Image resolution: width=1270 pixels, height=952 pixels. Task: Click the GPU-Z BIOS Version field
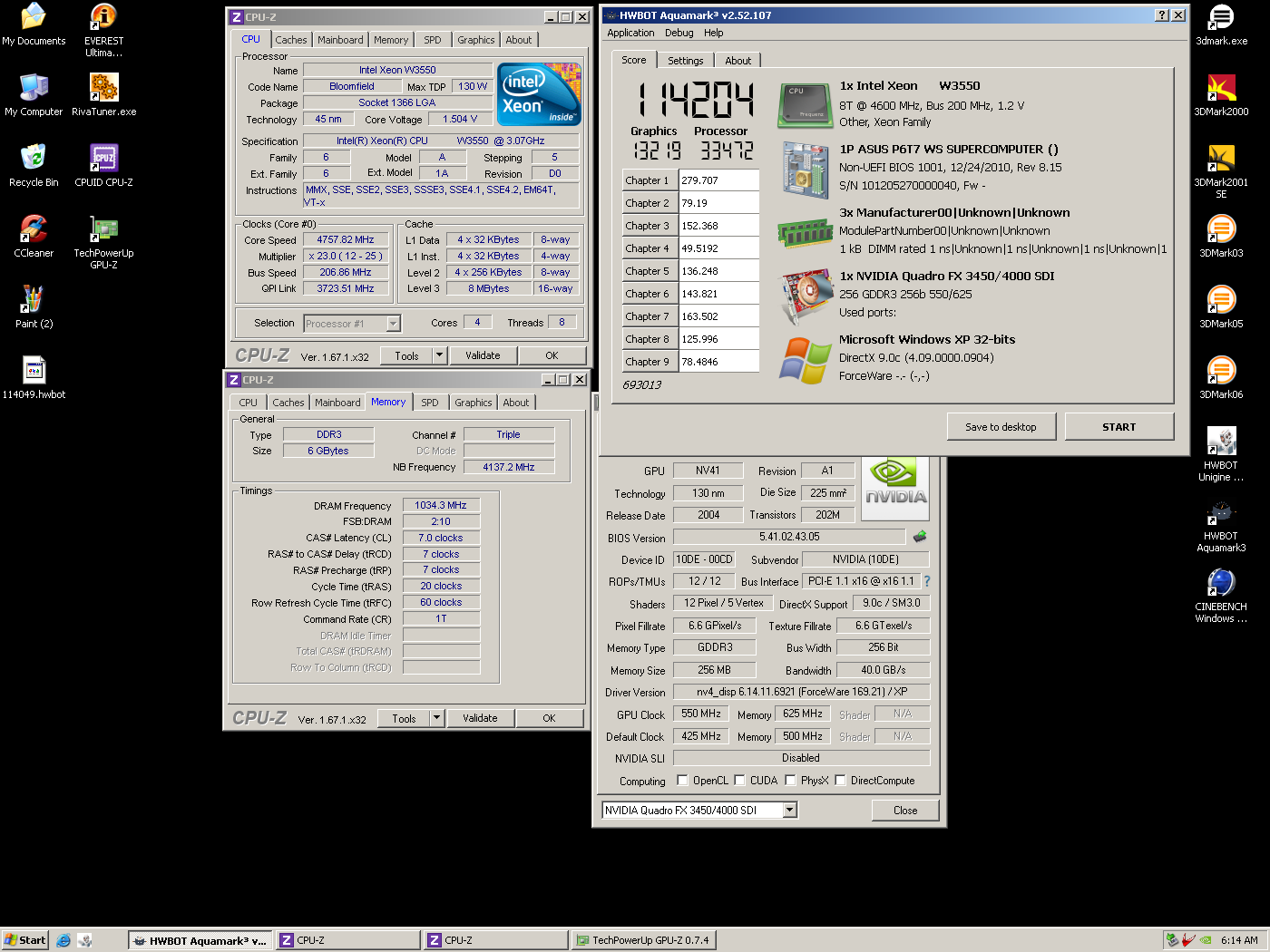coord(789,537)
